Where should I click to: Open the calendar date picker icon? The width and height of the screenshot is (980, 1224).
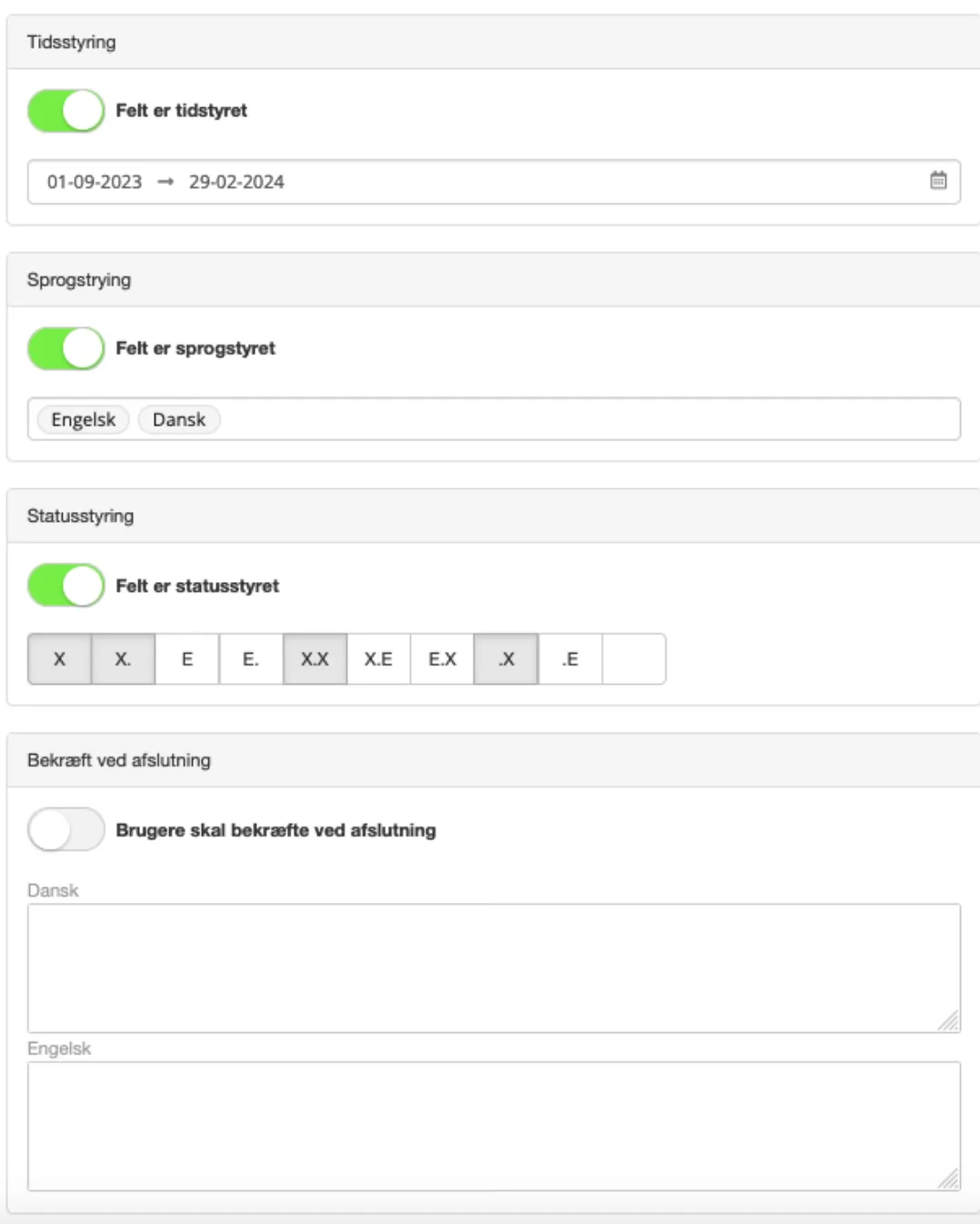(938, 181)
